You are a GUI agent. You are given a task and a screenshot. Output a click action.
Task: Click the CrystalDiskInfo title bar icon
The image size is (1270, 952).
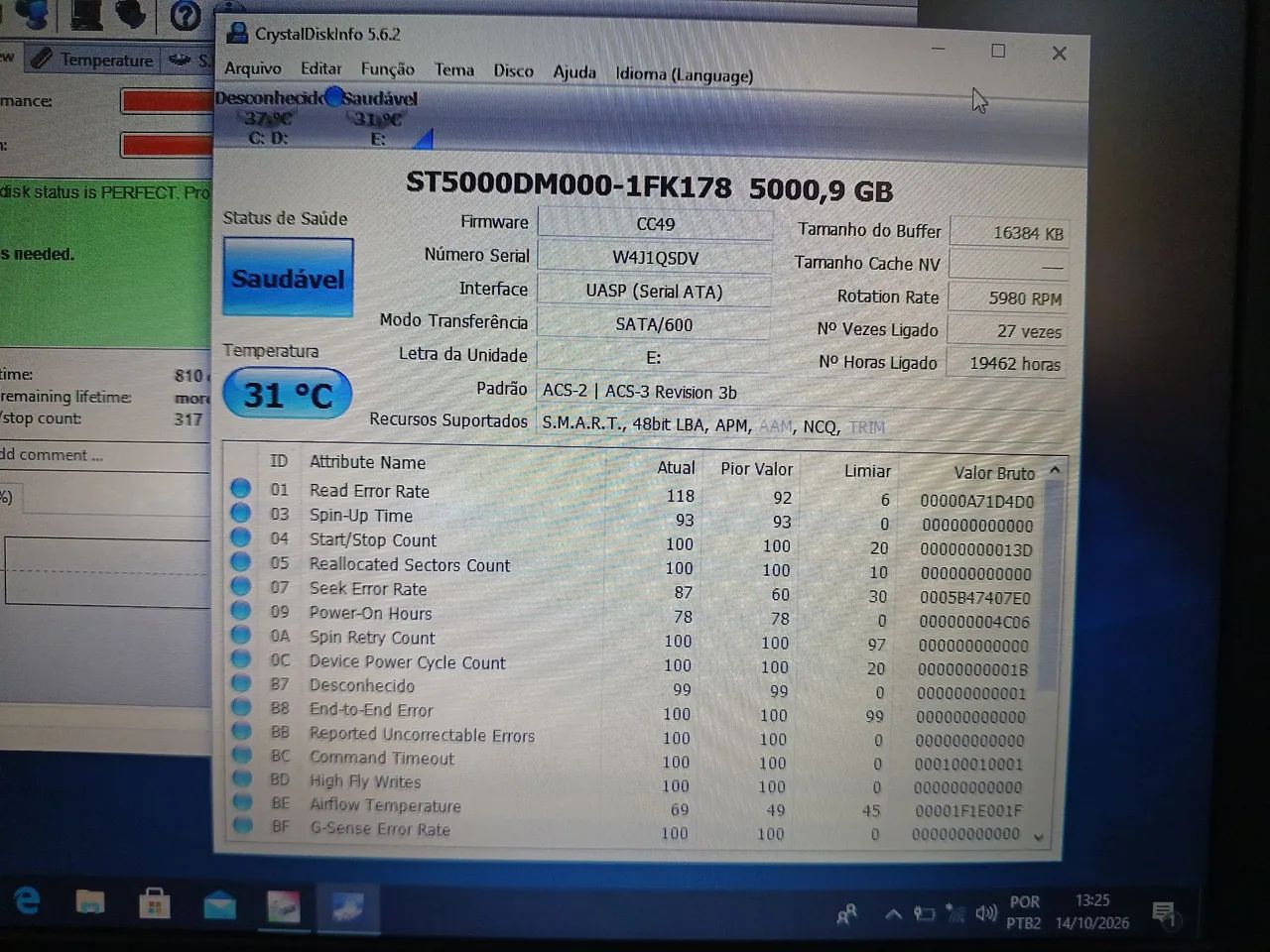click(x=236, y=33)
